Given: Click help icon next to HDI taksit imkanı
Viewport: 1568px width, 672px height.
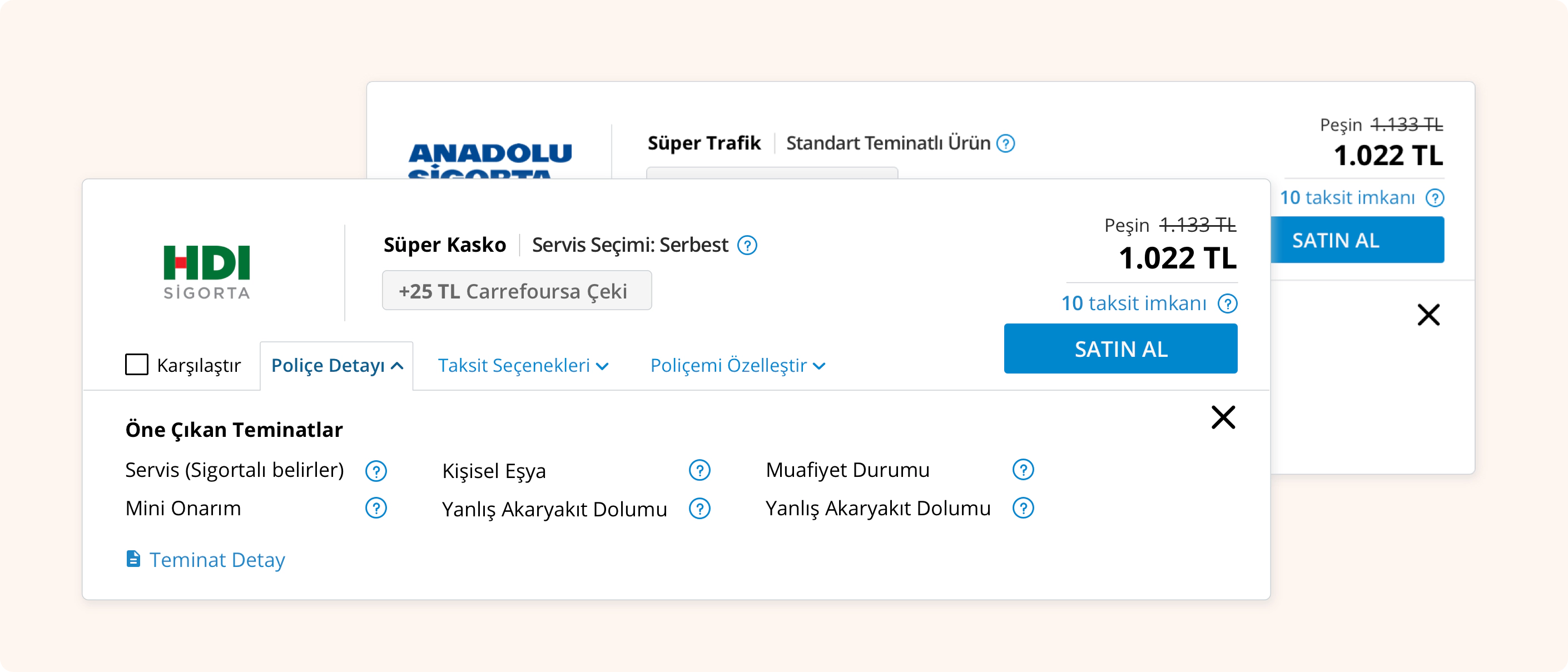Looking at the screenshot, I should tap(1227, 303).
